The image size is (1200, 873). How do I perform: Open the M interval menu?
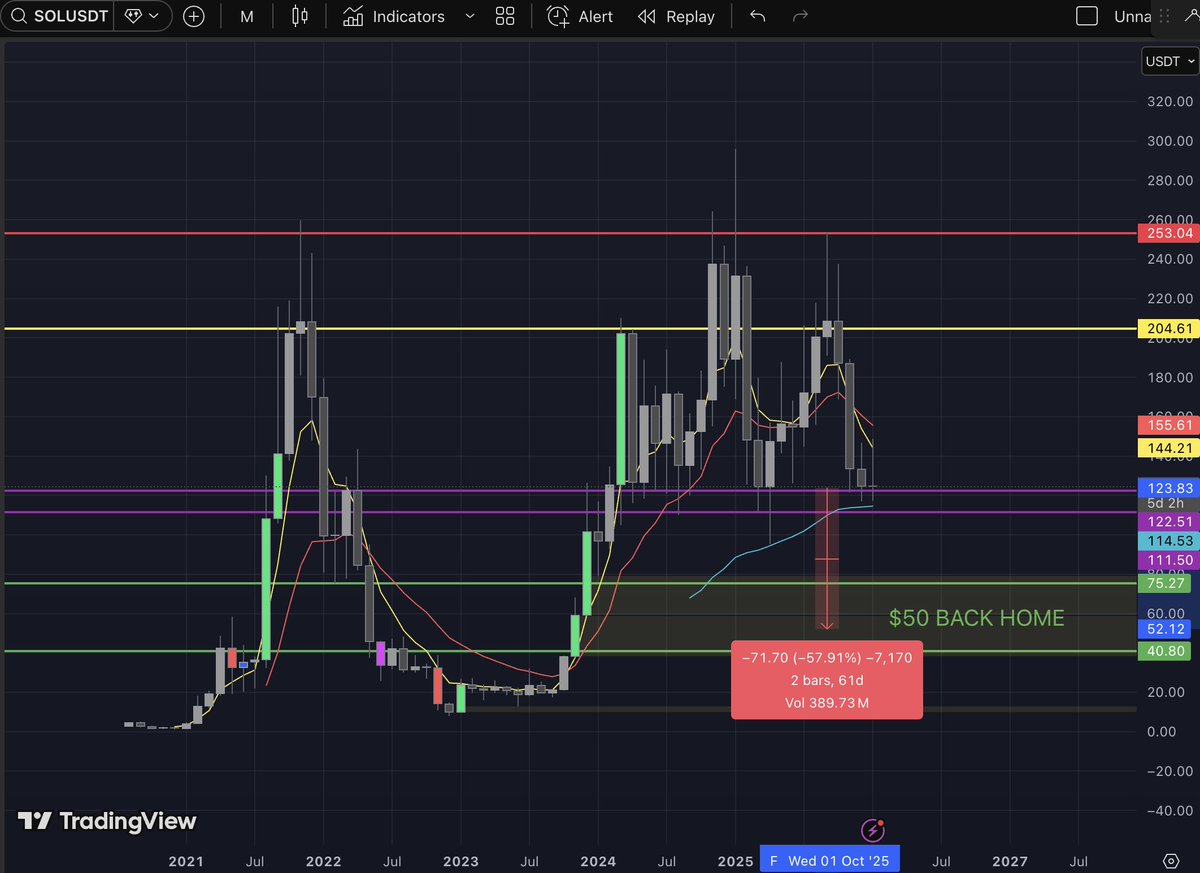click(x=246, y=16)
